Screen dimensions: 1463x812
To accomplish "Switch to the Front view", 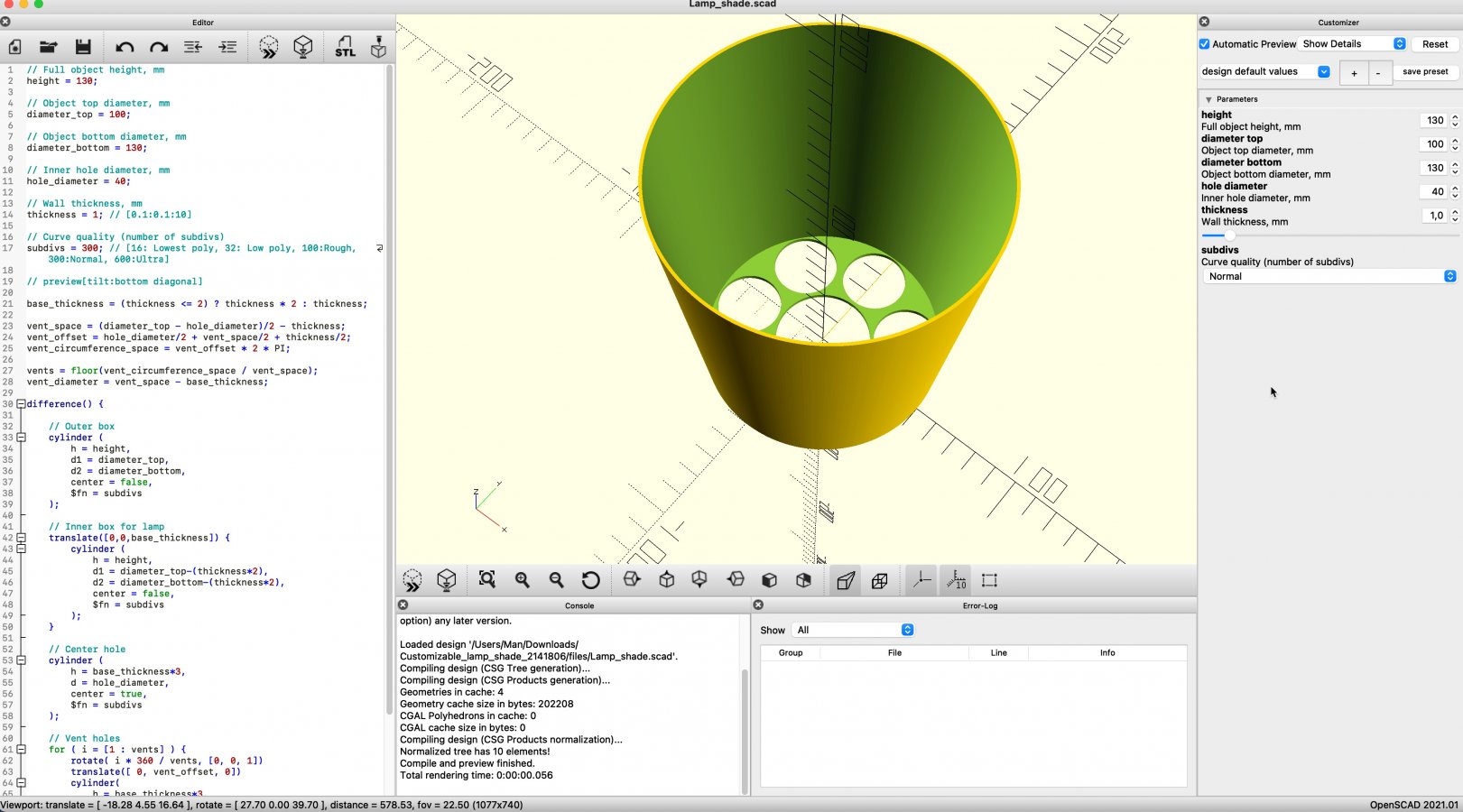I will tap(769, 580).
